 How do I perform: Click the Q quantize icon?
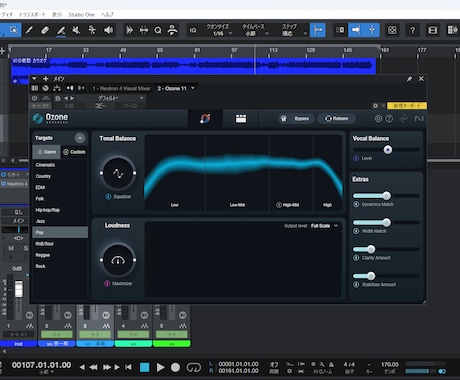(x=158, y=30)
